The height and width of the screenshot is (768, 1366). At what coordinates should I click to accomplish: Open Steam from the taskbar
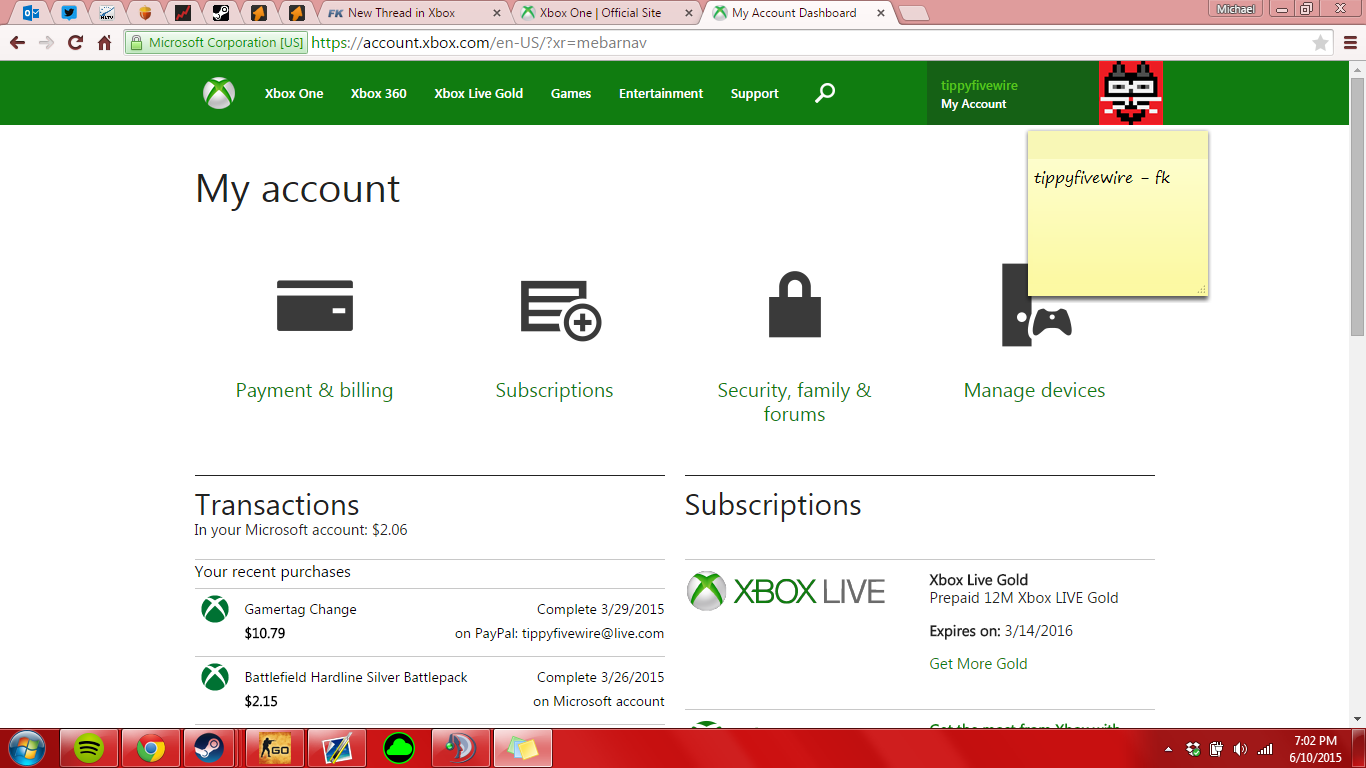point(209,748)
